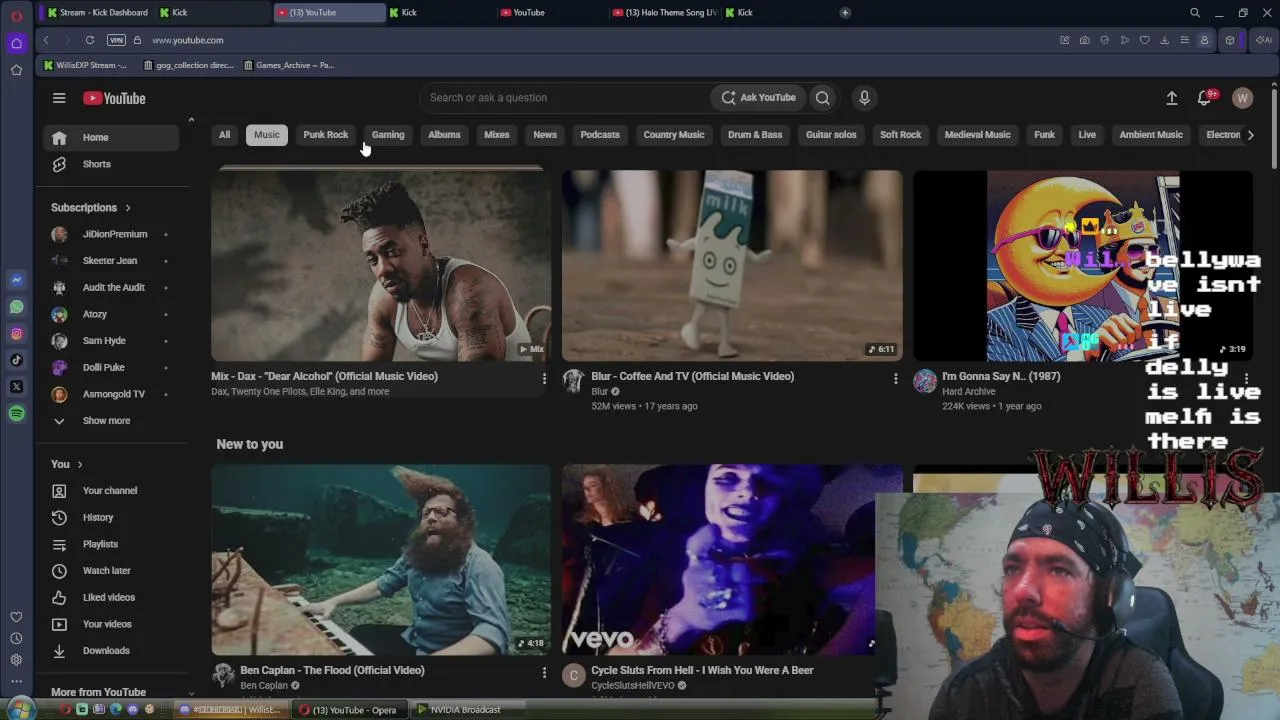The width and height of the screenshot is (1280, 720).
Task: Go back with the browser back arrow
Action: click(46, 40)
